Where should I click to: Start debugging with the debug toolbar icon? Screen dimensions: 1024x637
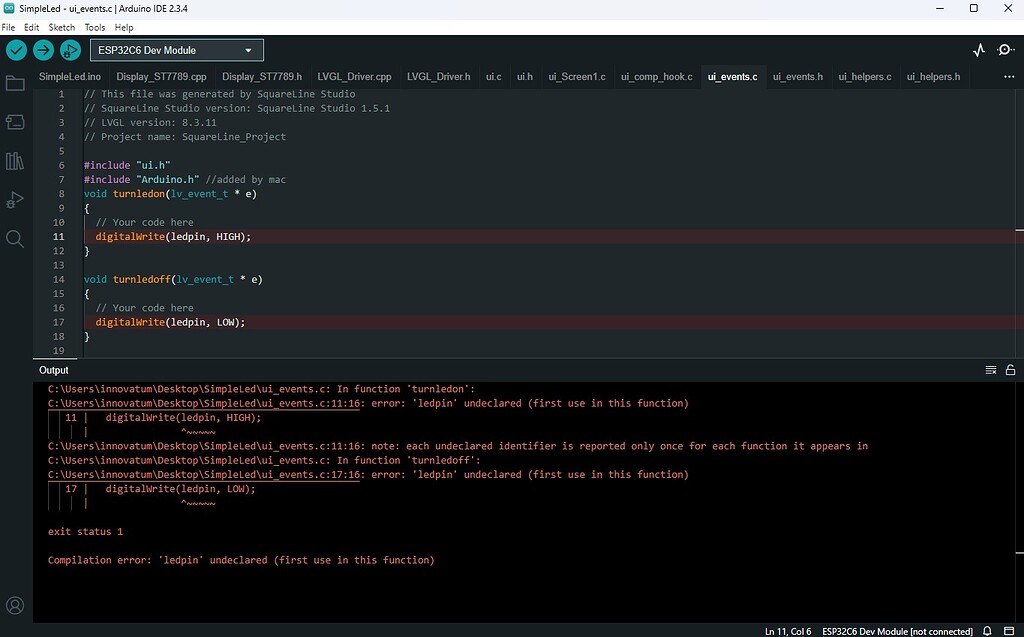(70, 49)
